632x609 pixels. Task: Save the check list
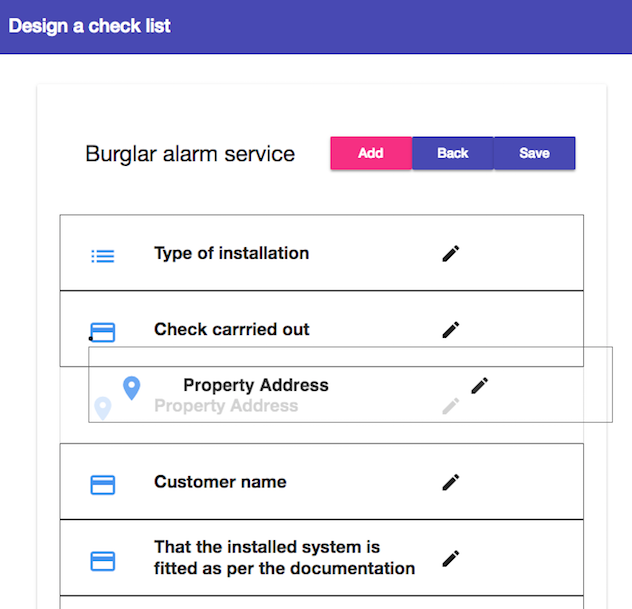534,153
